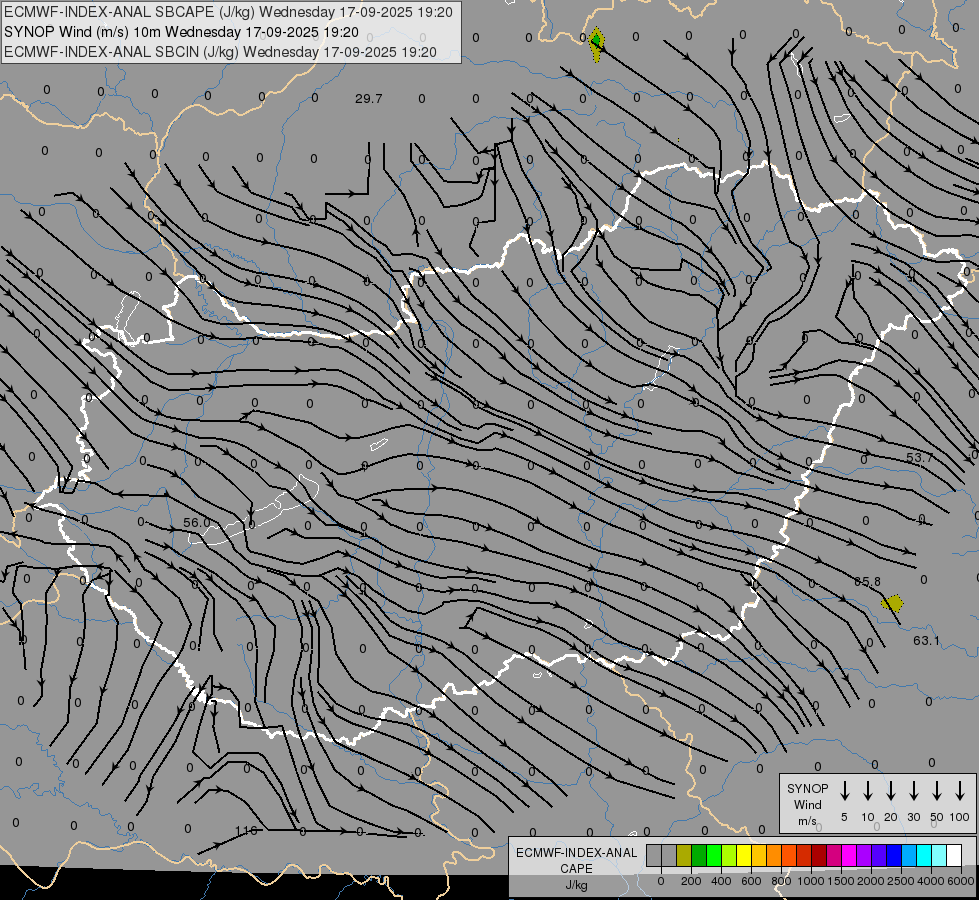Viewport: 979px width, 900px height.
Task: Click the 116 value near the bottom
Action: [x=246, y=831]
